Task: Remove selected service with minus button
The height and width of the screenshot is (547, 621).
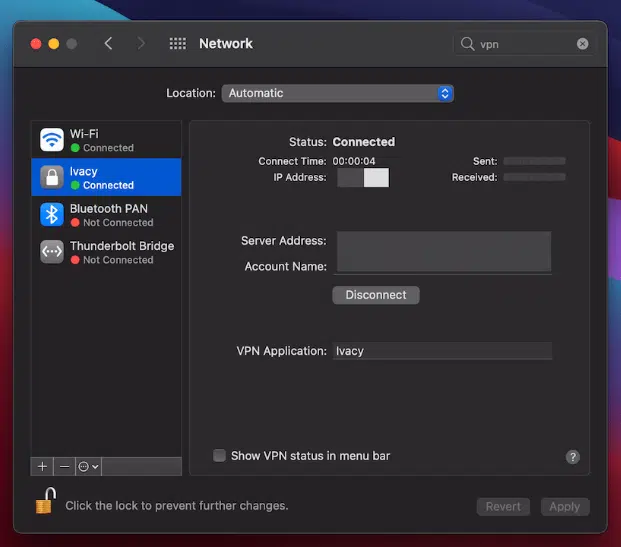Action: coord(64,467)
